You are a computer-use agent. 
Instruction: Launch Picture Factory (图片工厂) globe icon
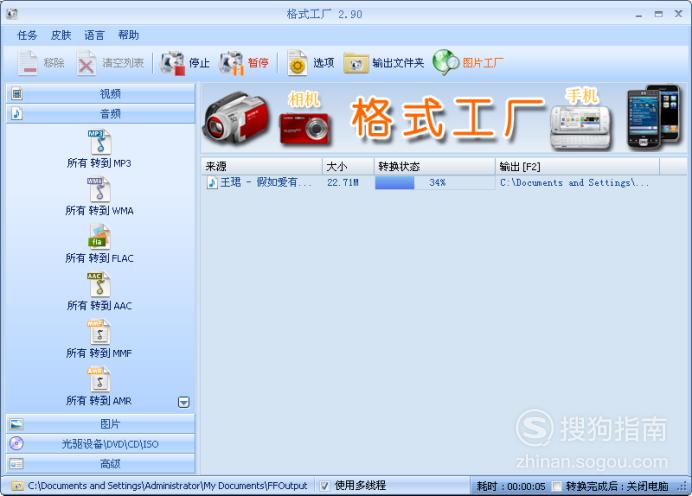point(446,63)
